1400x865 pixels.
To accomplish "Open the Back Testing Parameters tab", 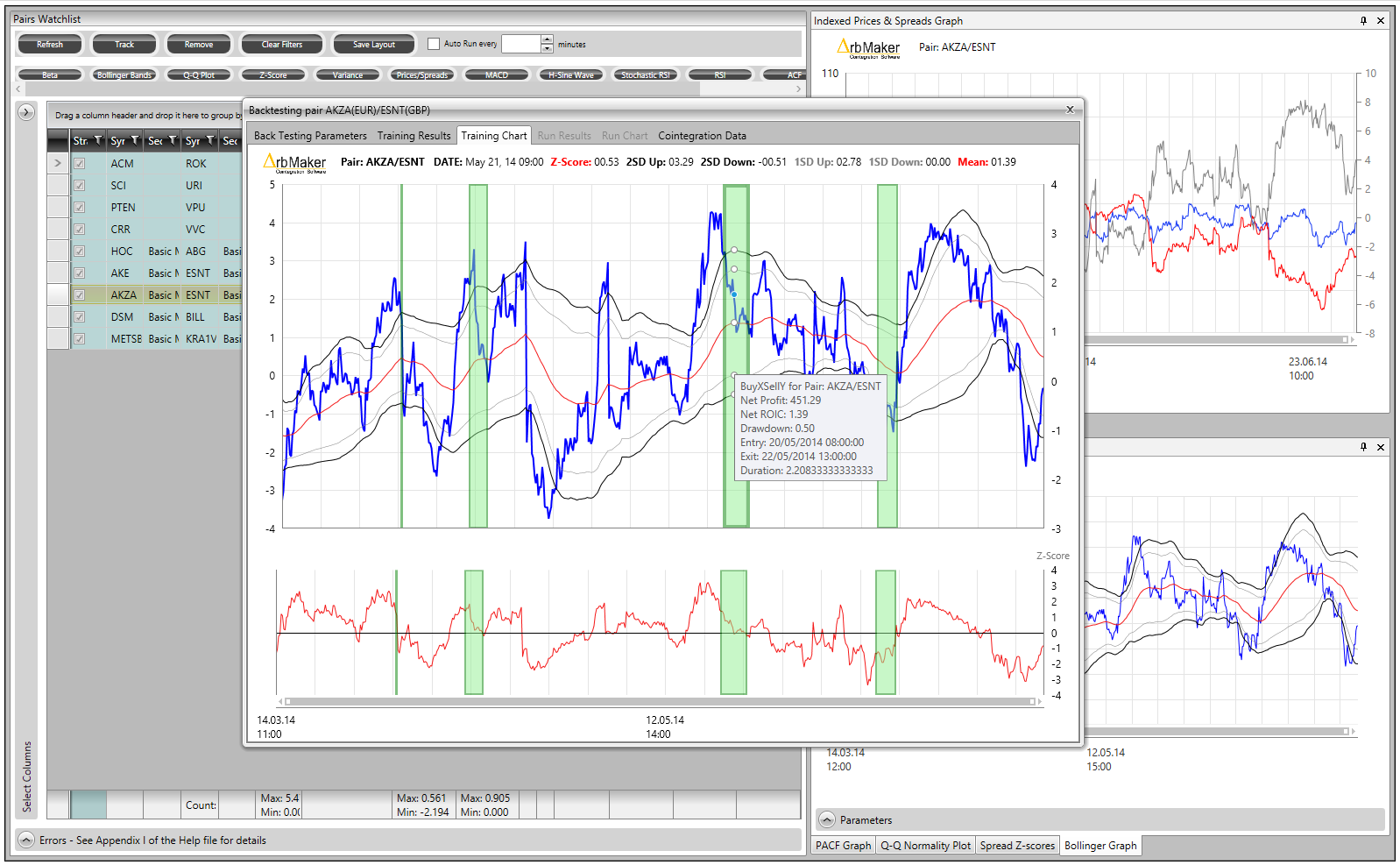I will tap(310, 136).
